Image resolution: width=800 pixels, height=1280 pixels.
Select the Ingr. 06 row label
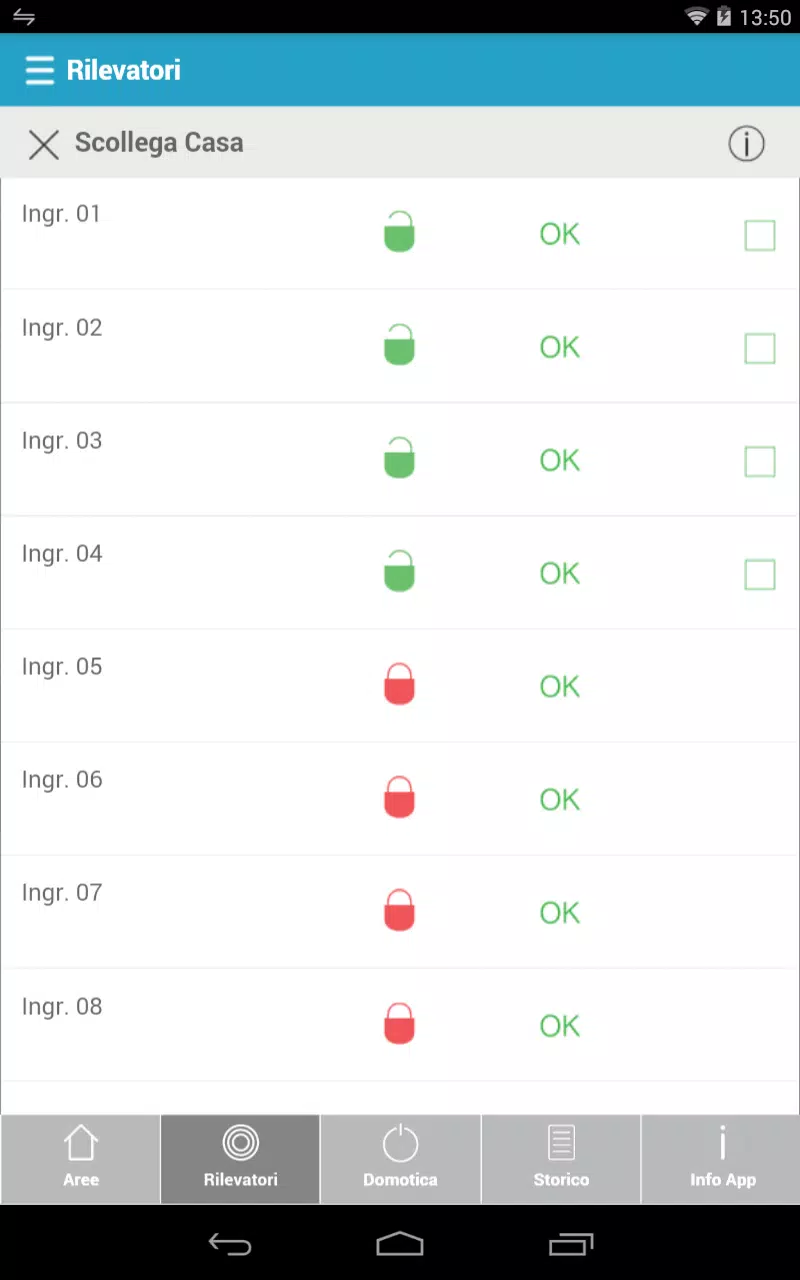62,780
